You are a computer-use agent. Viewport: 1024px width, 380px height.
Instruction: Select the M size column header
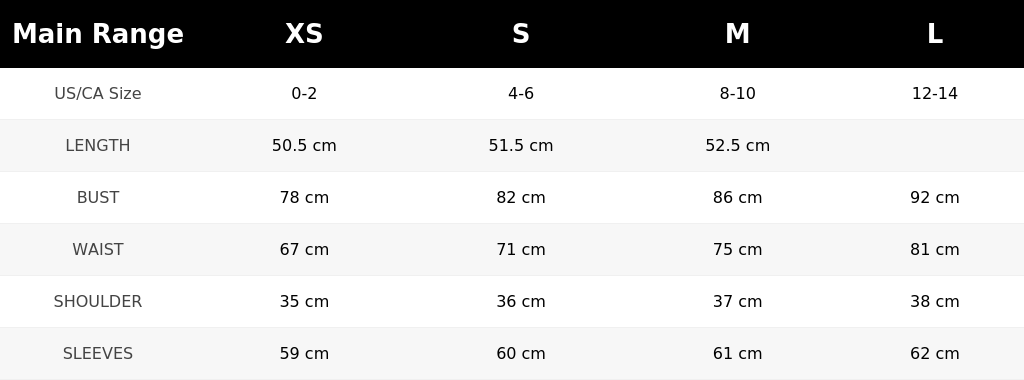pyautogui.click(x=737, y=34)
